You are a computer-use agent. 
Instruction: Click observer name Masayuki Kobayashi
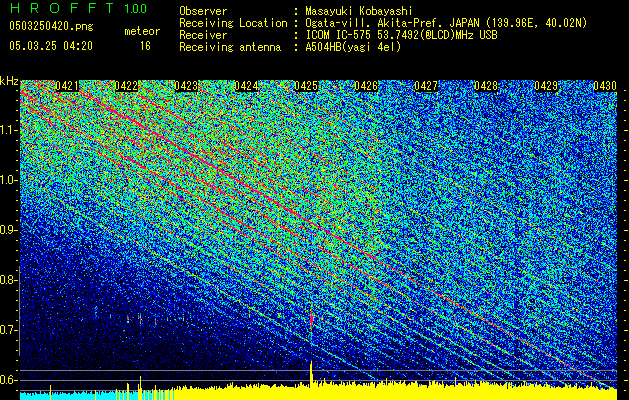click(x=358, y=11)
